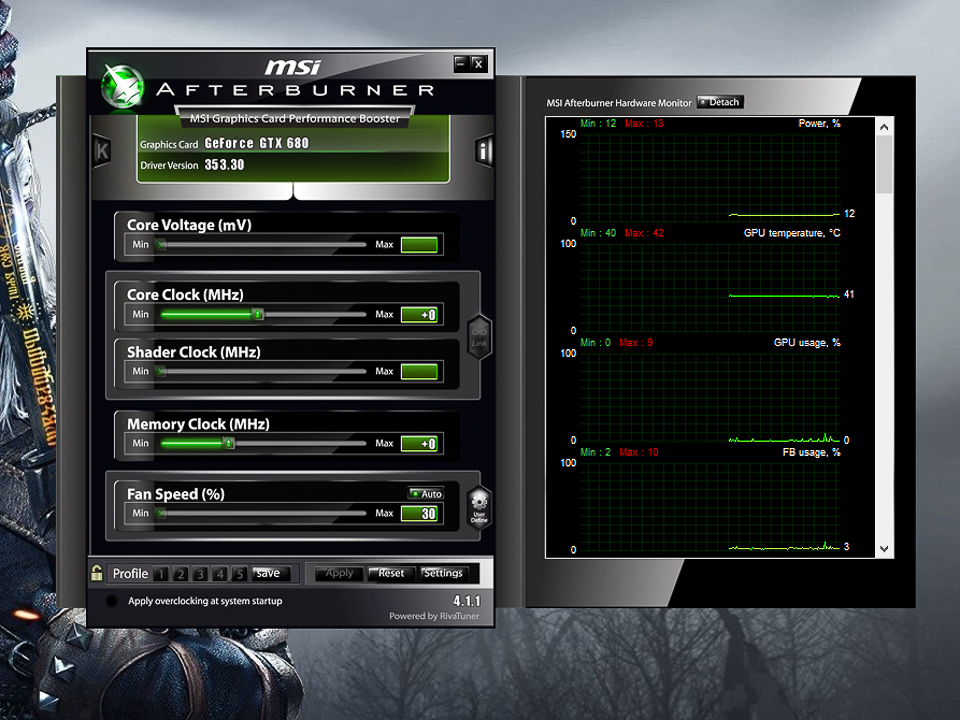Click the Core Voltage value box
This screenshot has height=720, width=960.
[419, 245]
